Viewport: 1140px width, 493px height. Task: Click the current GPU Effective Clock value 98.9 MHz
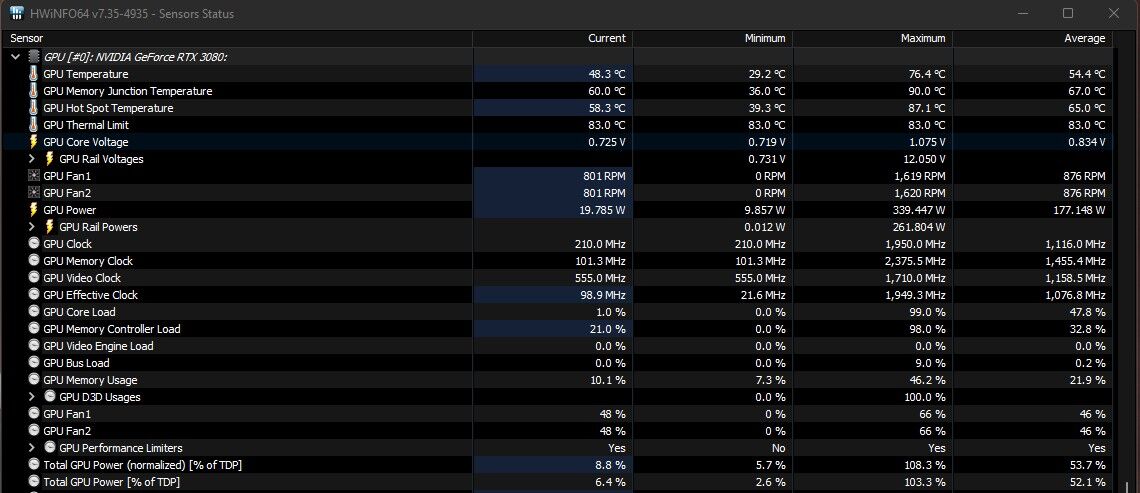605,294
